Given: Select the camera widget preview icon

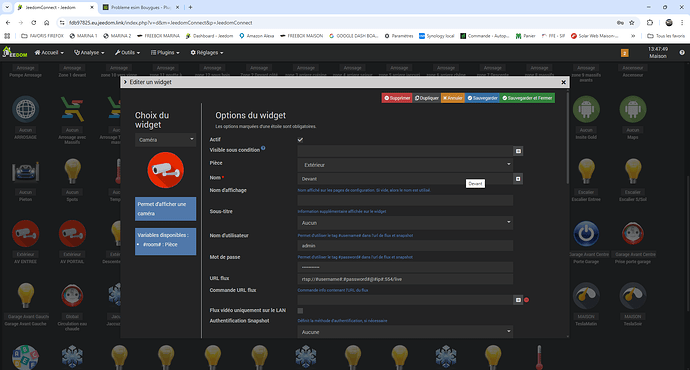Looking at the screenshot, I should click(x=165, y=170).
